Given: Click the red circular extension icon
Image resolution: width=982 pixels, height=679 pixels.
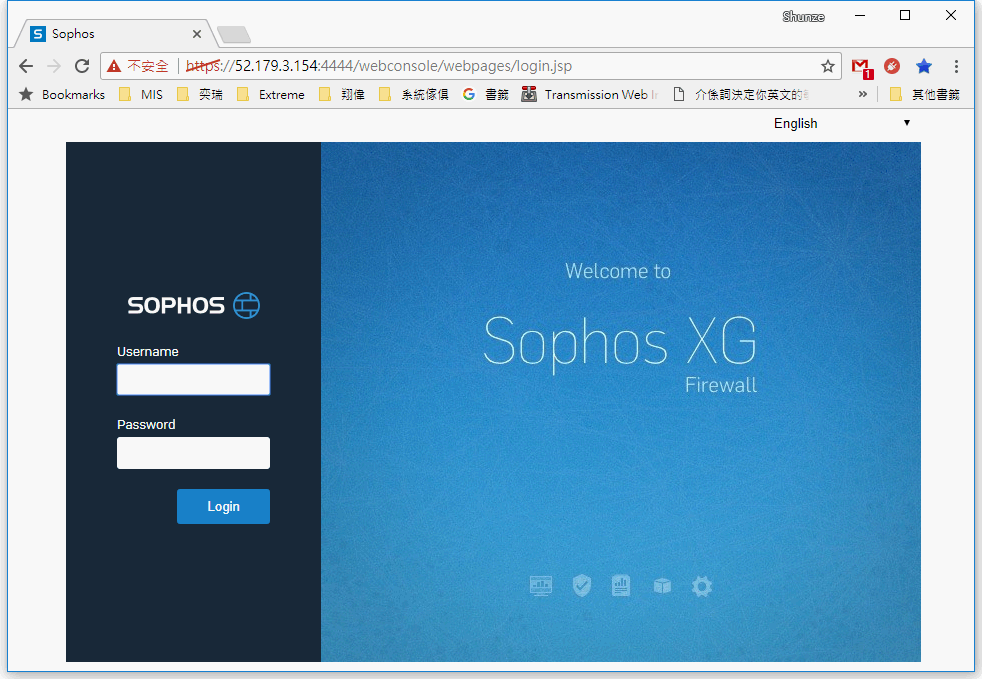Looking at the screenshot, I should coord(892,66).
